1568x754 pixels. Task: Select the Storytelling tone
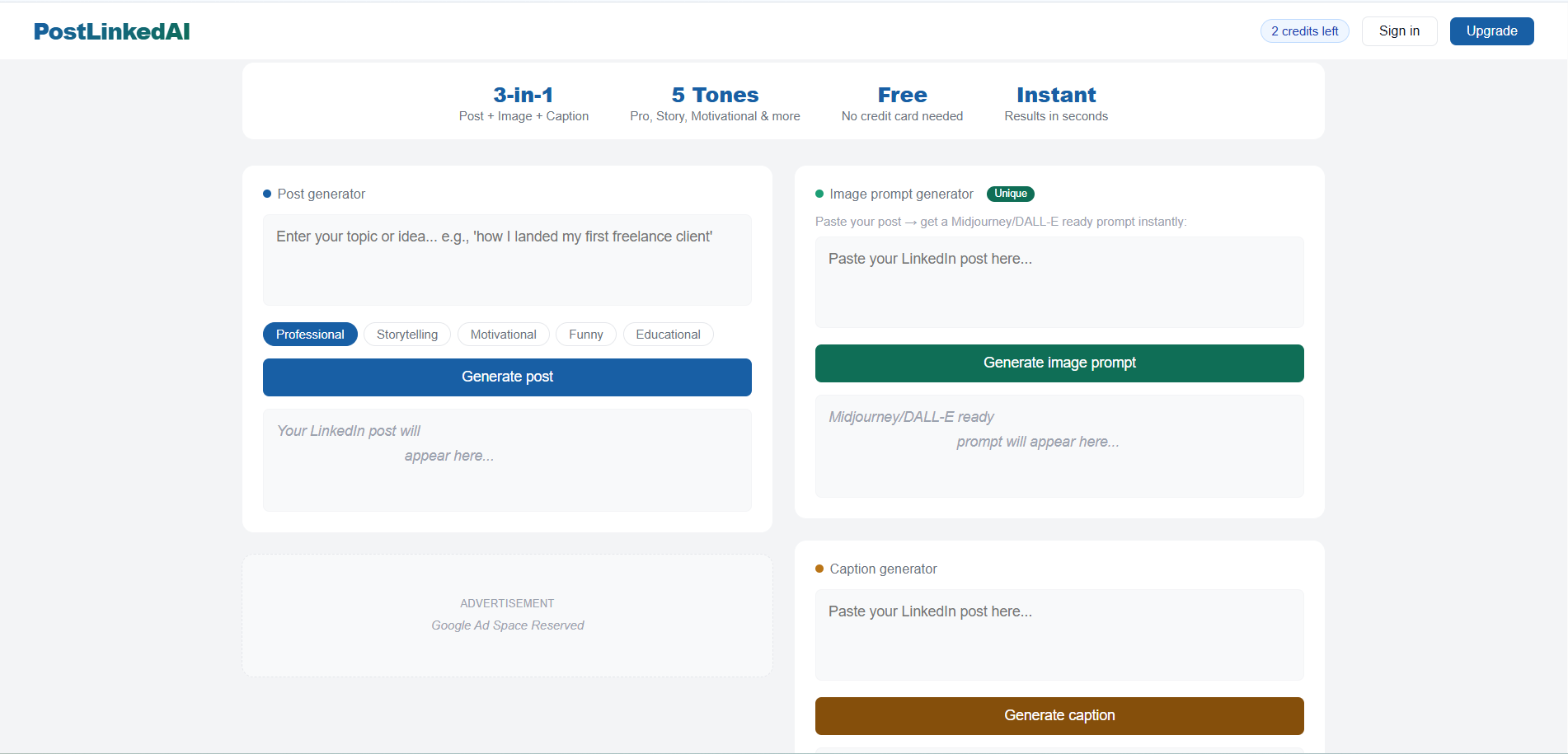coord(407,335)
